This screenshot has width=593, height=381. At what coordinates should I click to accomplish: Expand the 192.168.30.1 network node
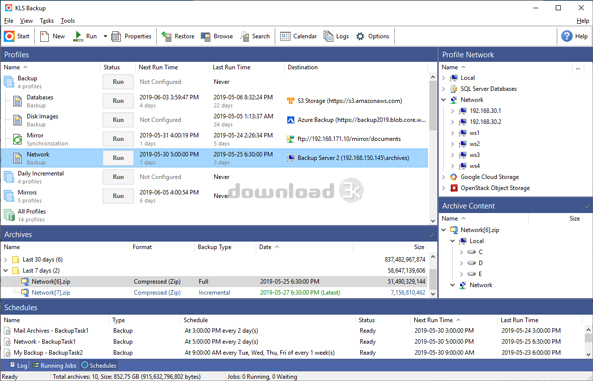tap(453, 111)
